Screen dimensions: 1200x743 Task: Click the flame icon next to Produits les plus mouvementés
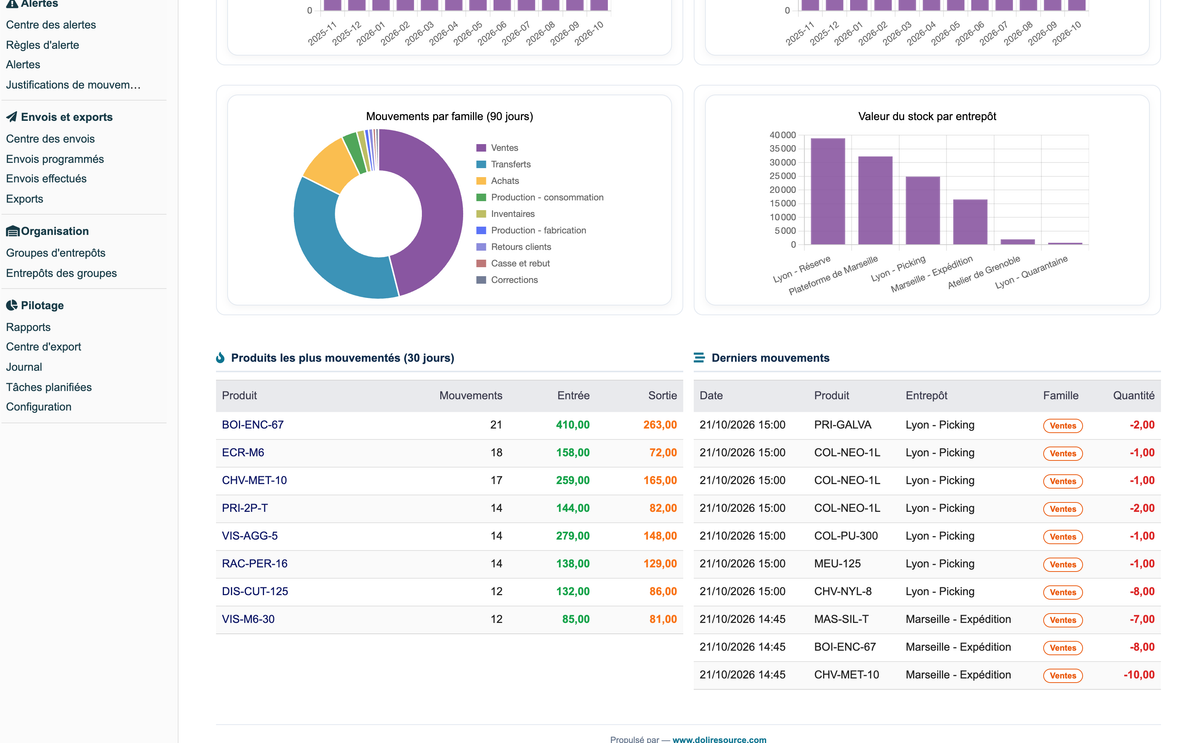221,358
